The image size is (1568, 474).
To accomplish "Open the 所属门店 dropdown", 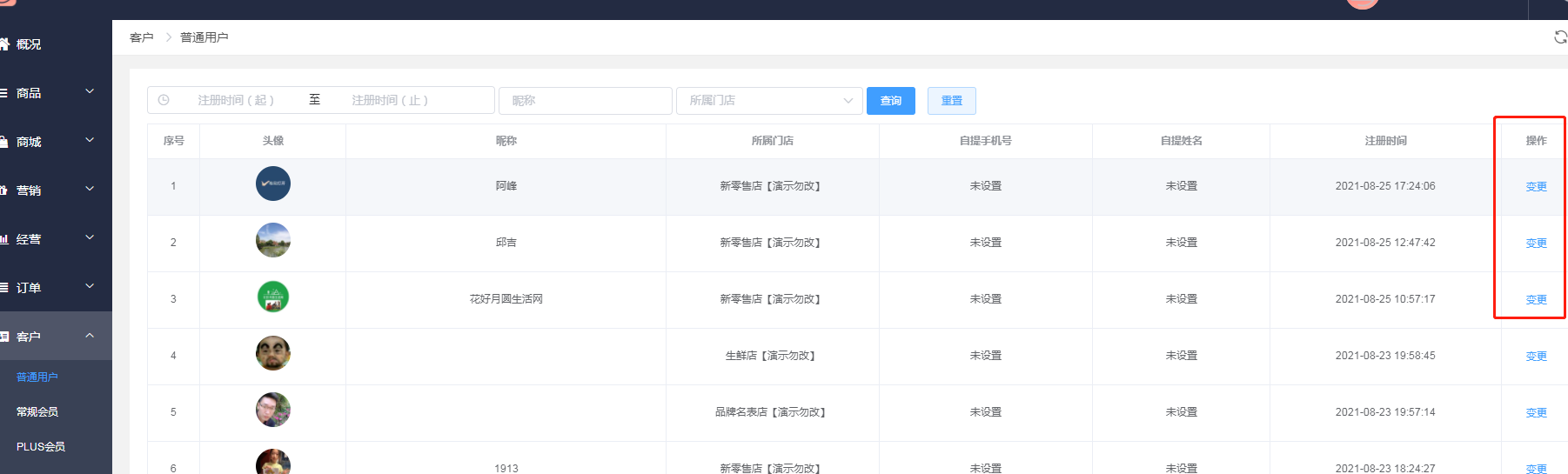I will point(769,101).
